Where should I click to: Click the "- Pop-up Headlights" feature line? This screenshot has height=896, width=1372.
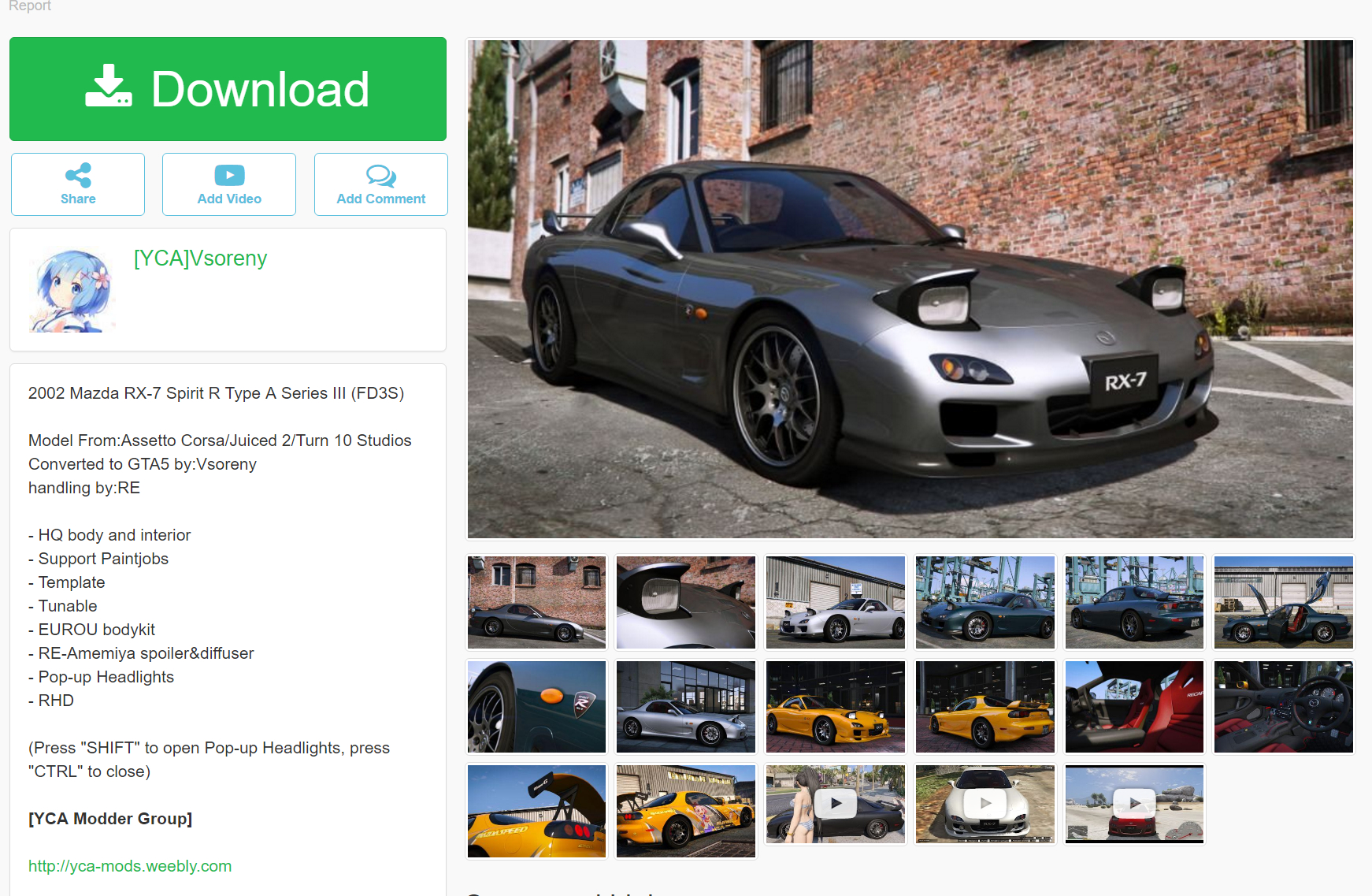[x=101, y=677]
